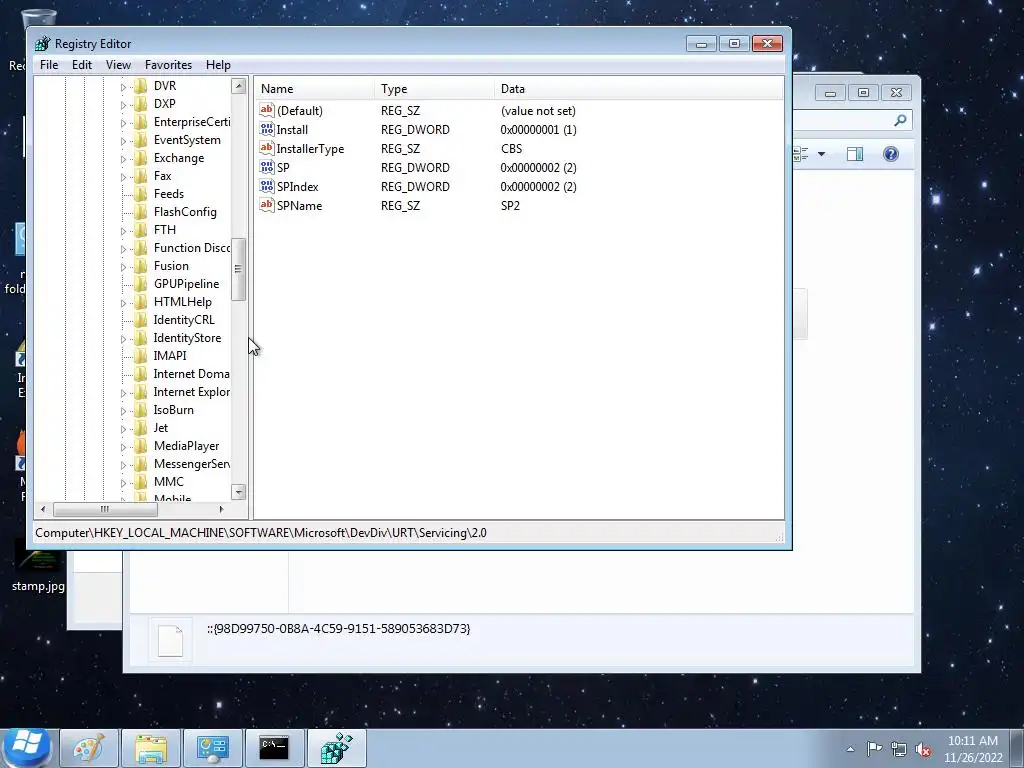Open the View menu
The width and height of the screenshot is (1024, 768).
coord(118,65)
